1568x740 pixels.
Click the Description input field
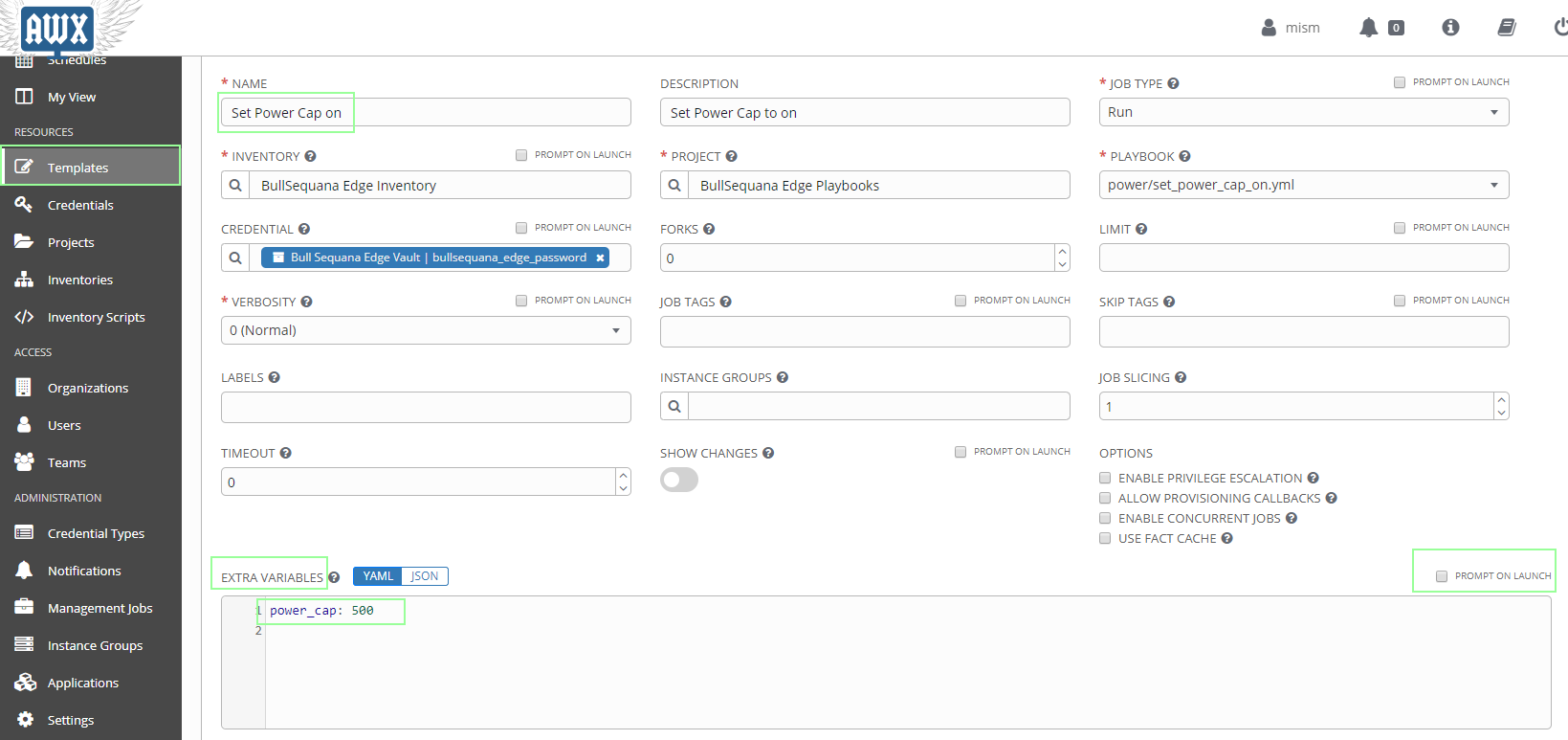(865, 112)
